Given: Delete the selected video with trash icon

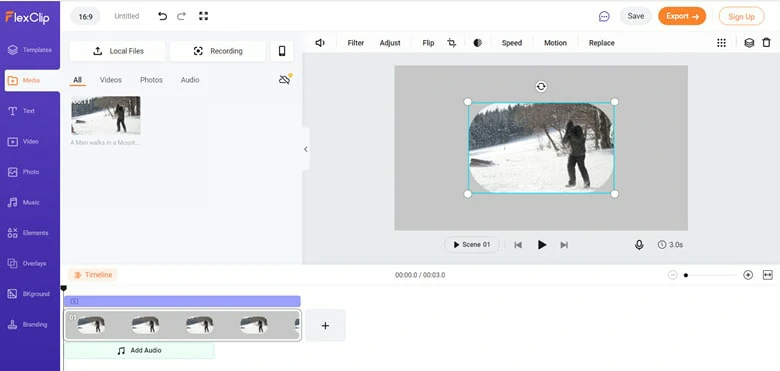Looking at the screenshot, I should [767, 43].
